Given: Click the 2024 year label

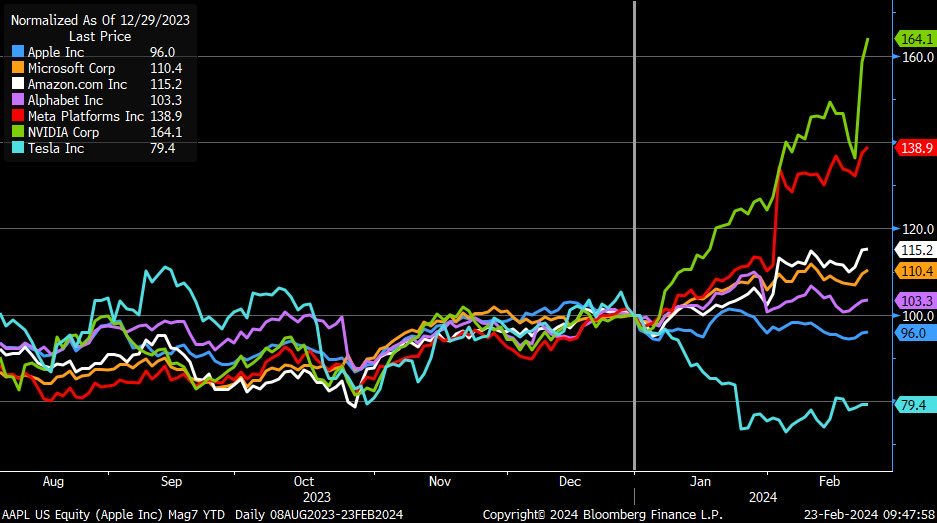Looking at the screenshot, I should (x=763, y=497).
